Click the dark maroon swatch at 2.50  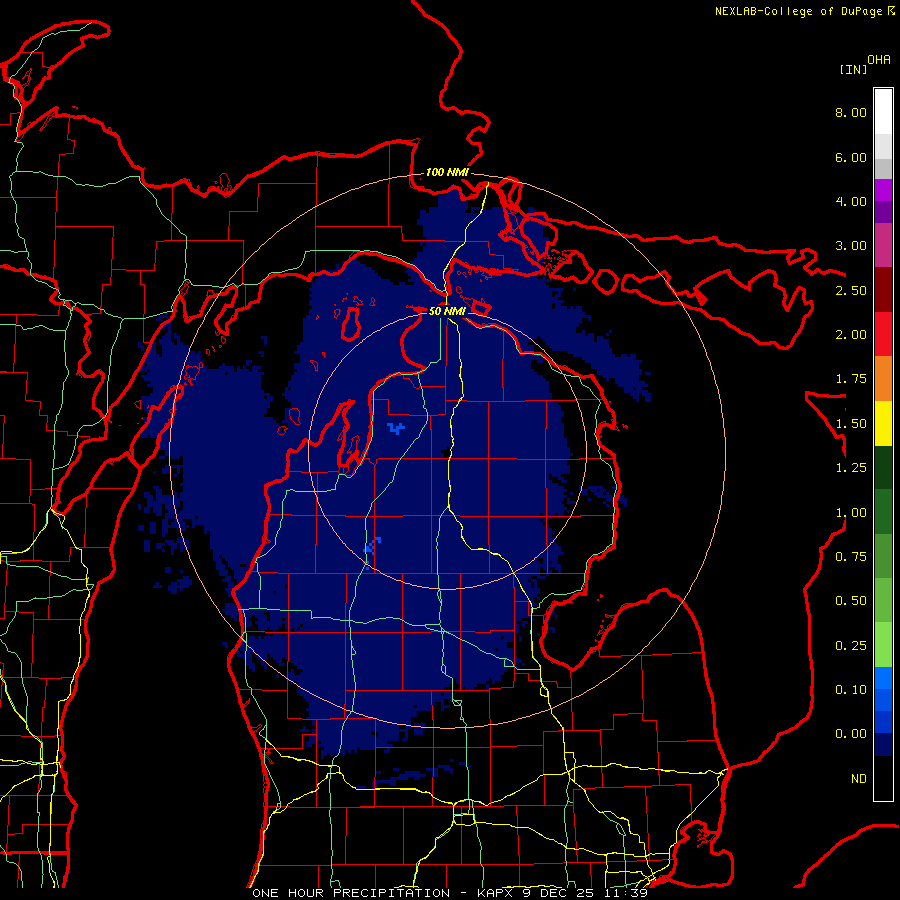[883, 290]
